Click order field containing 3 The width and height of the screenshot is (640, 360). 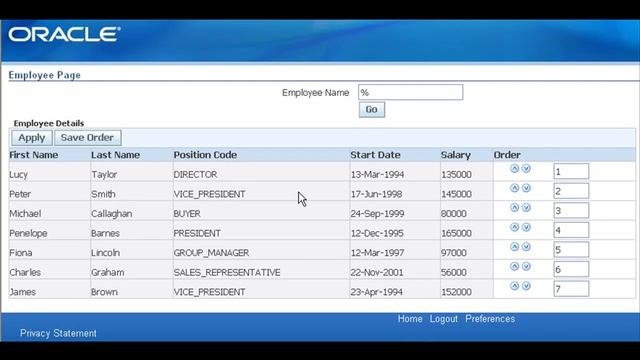[571, 211]
